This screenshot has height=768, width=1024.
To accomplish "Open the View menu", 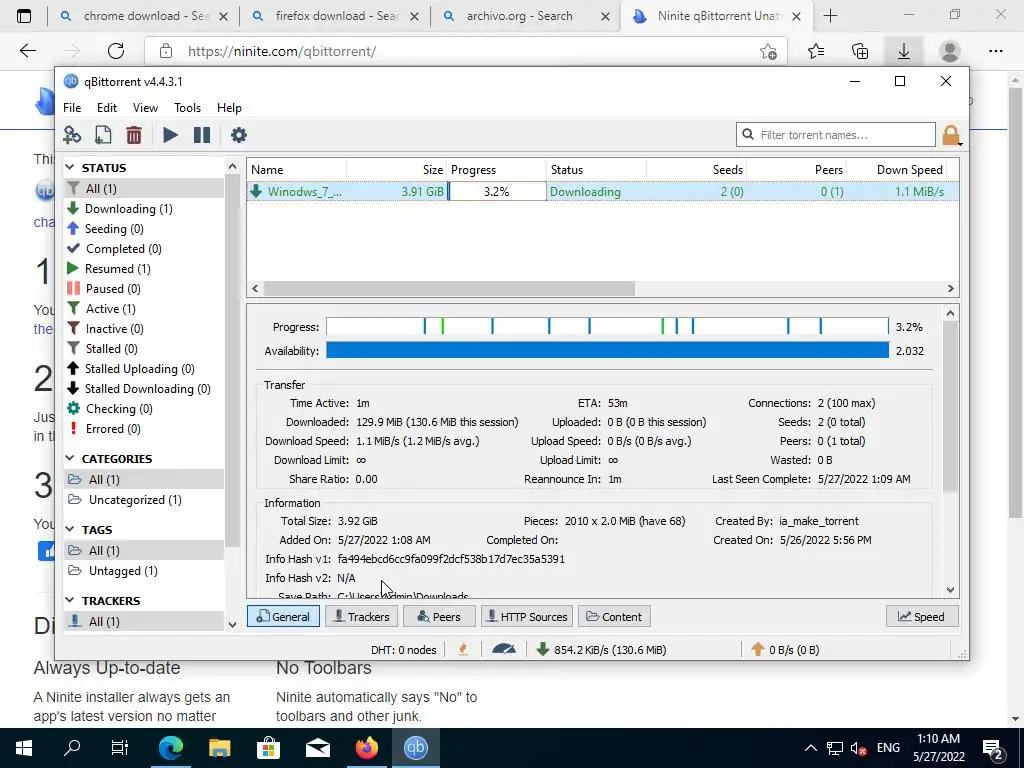I will 145,108.
